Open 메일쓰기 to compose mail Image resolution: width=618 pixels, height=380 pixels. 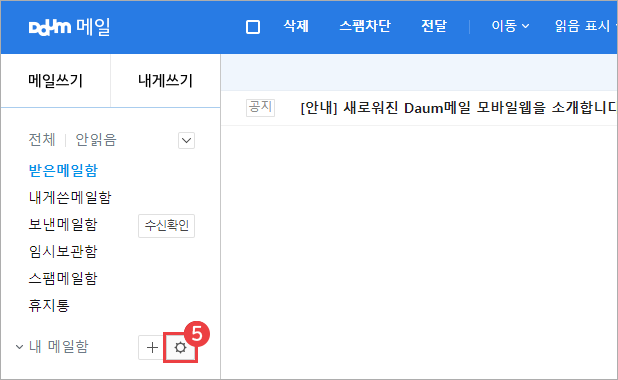pyautogui.click(x=56, y=80)
